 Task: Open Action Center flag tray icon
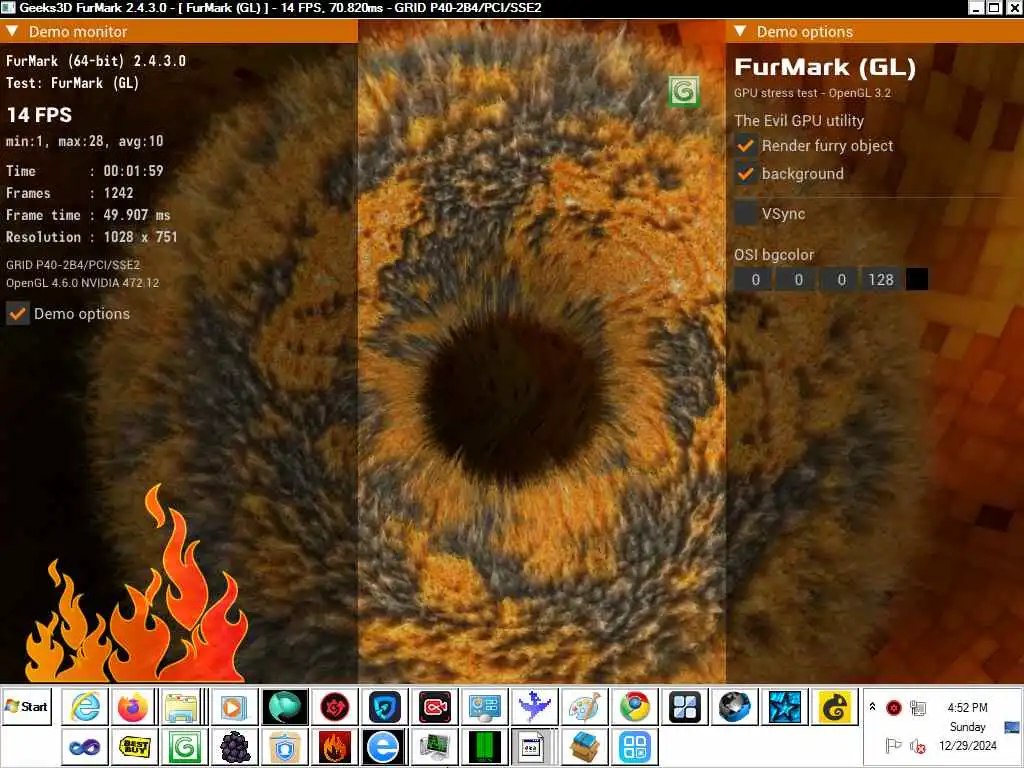pos(893,745)
